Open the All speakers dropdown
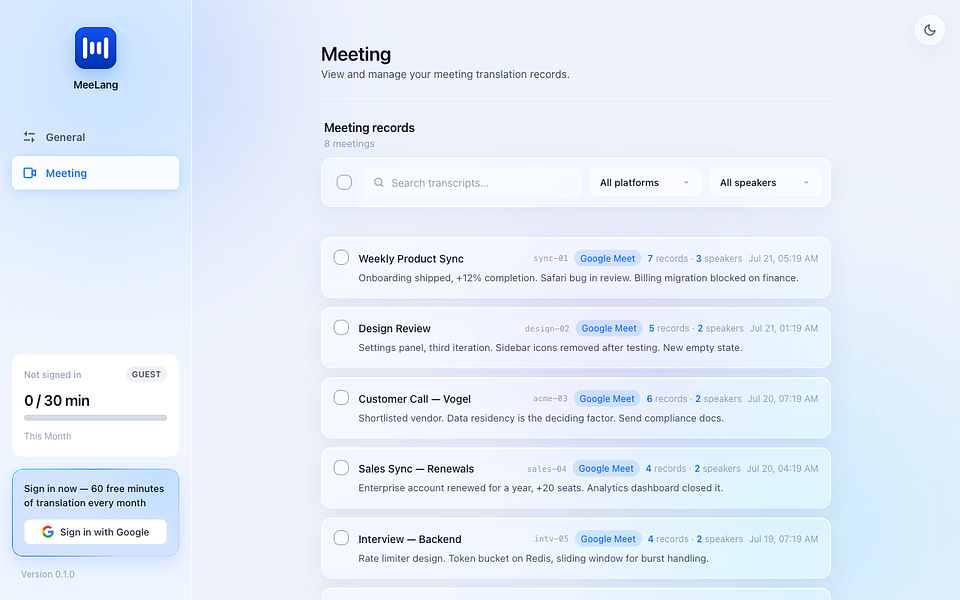The image size is (960, 600). click(765, 182)
